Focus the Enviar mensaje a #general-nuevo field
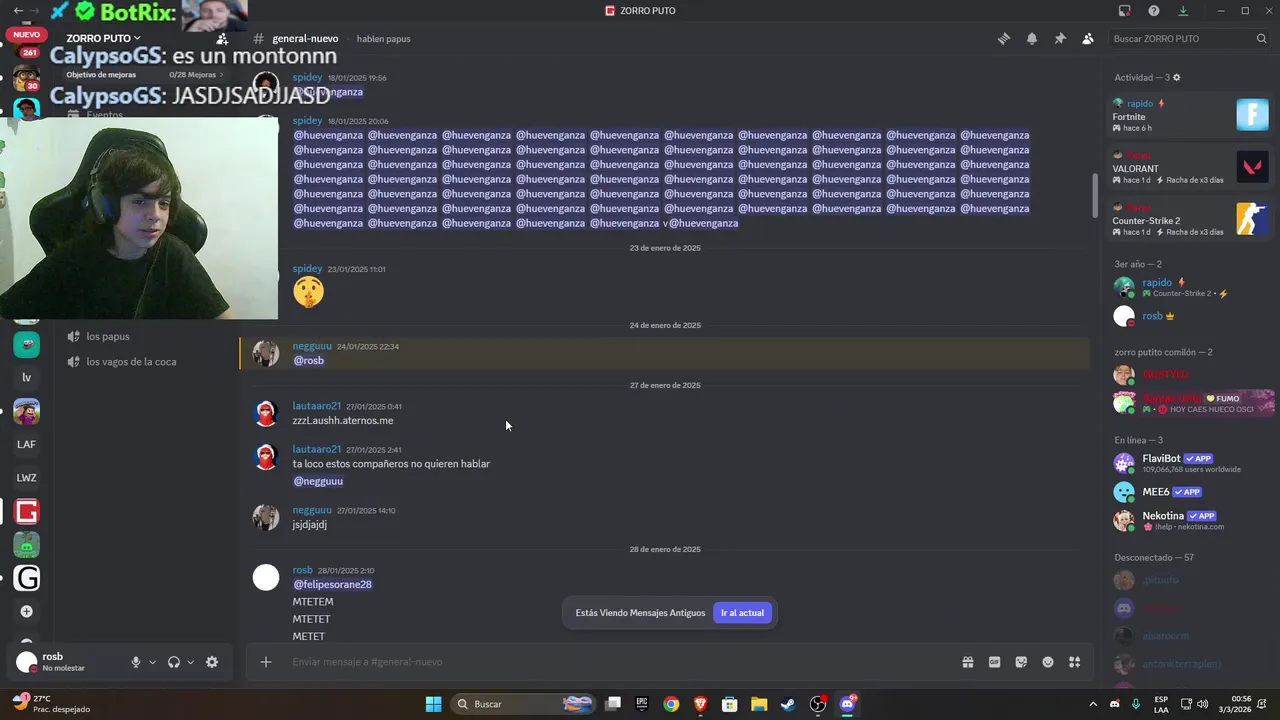Screen dimensions: 1280x720 tap(620, 662)
